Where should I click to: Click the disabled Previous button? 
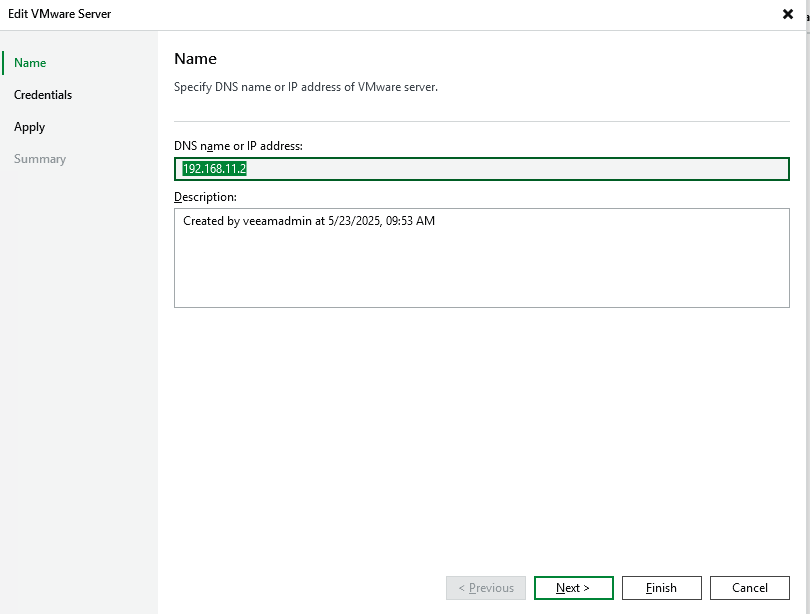coord(486,588)
